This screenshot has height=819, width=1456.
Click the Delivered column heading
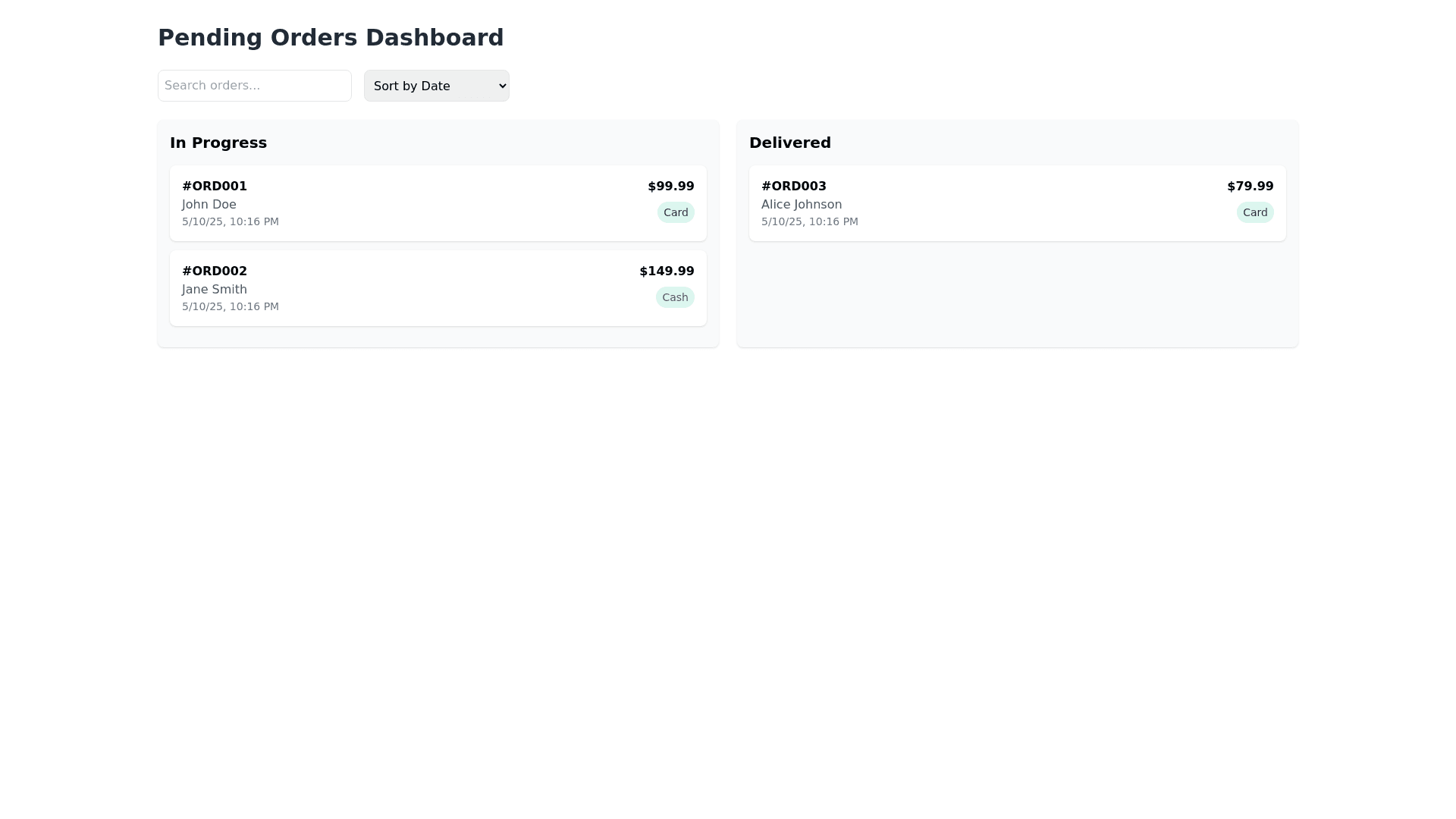[789, 143]
